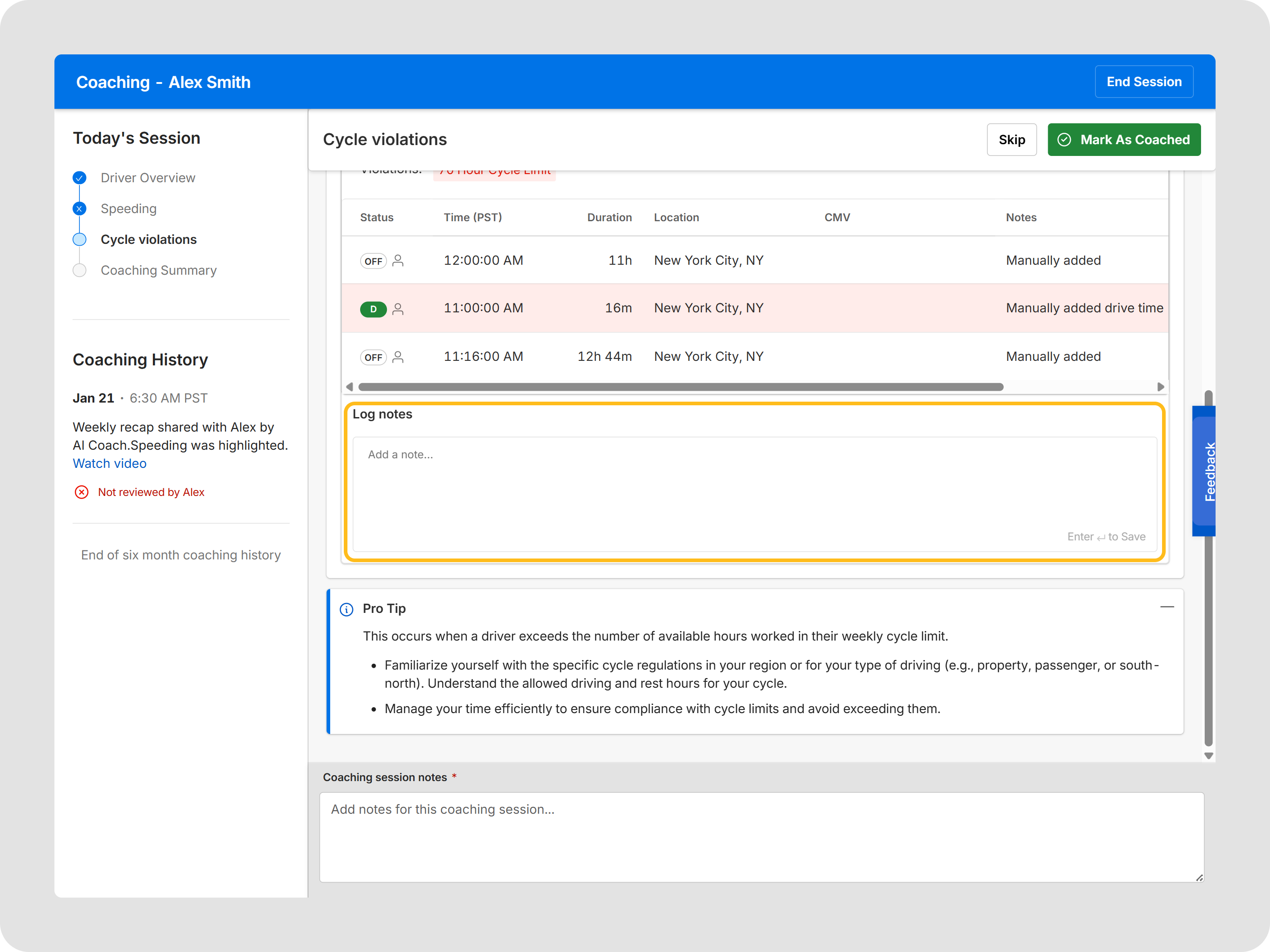
Task: Open the Watch video link
Action: coord(110,464)
